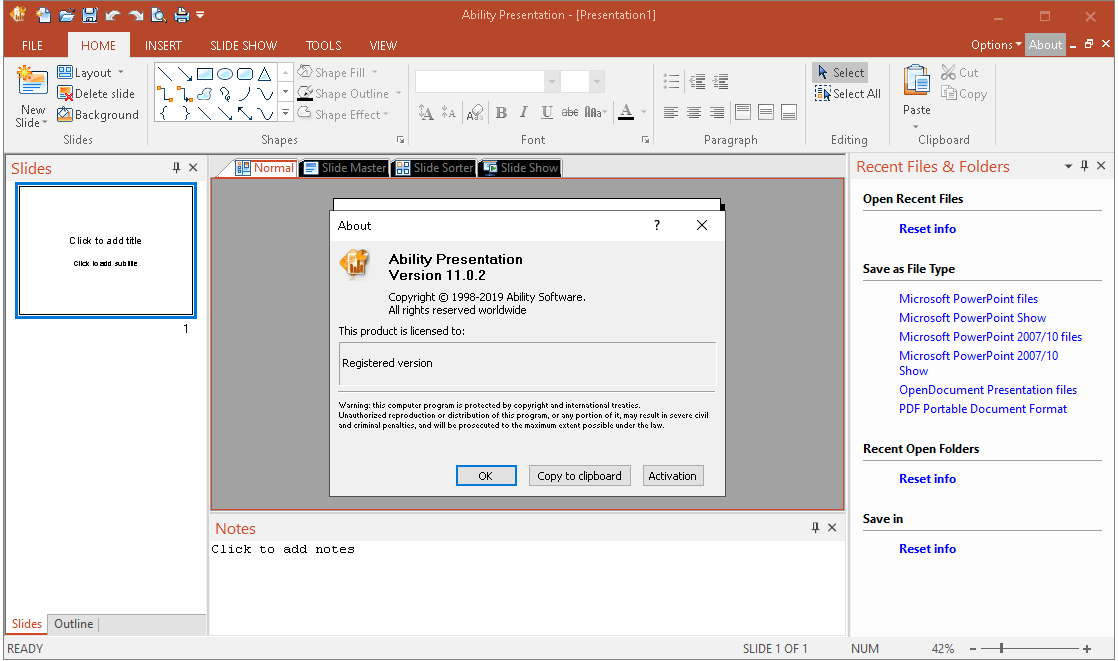Pin the Slides panel
This screenshot has width=1118, height=661.
pyautogui.click(x=176, y=168)
